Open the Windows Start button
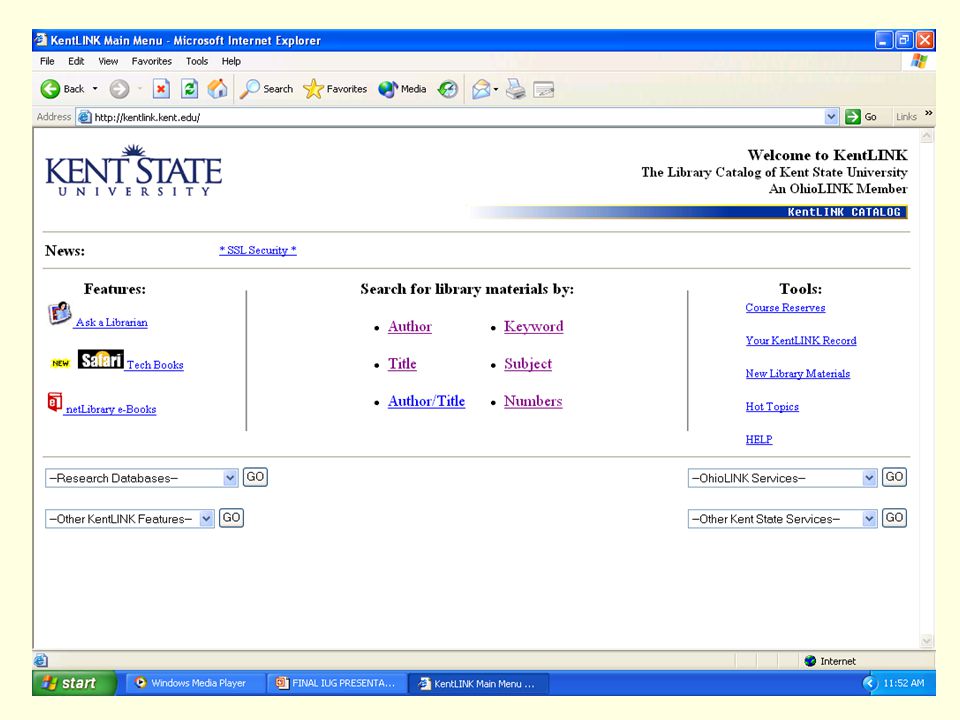960x720 pixels. [74, 683]
